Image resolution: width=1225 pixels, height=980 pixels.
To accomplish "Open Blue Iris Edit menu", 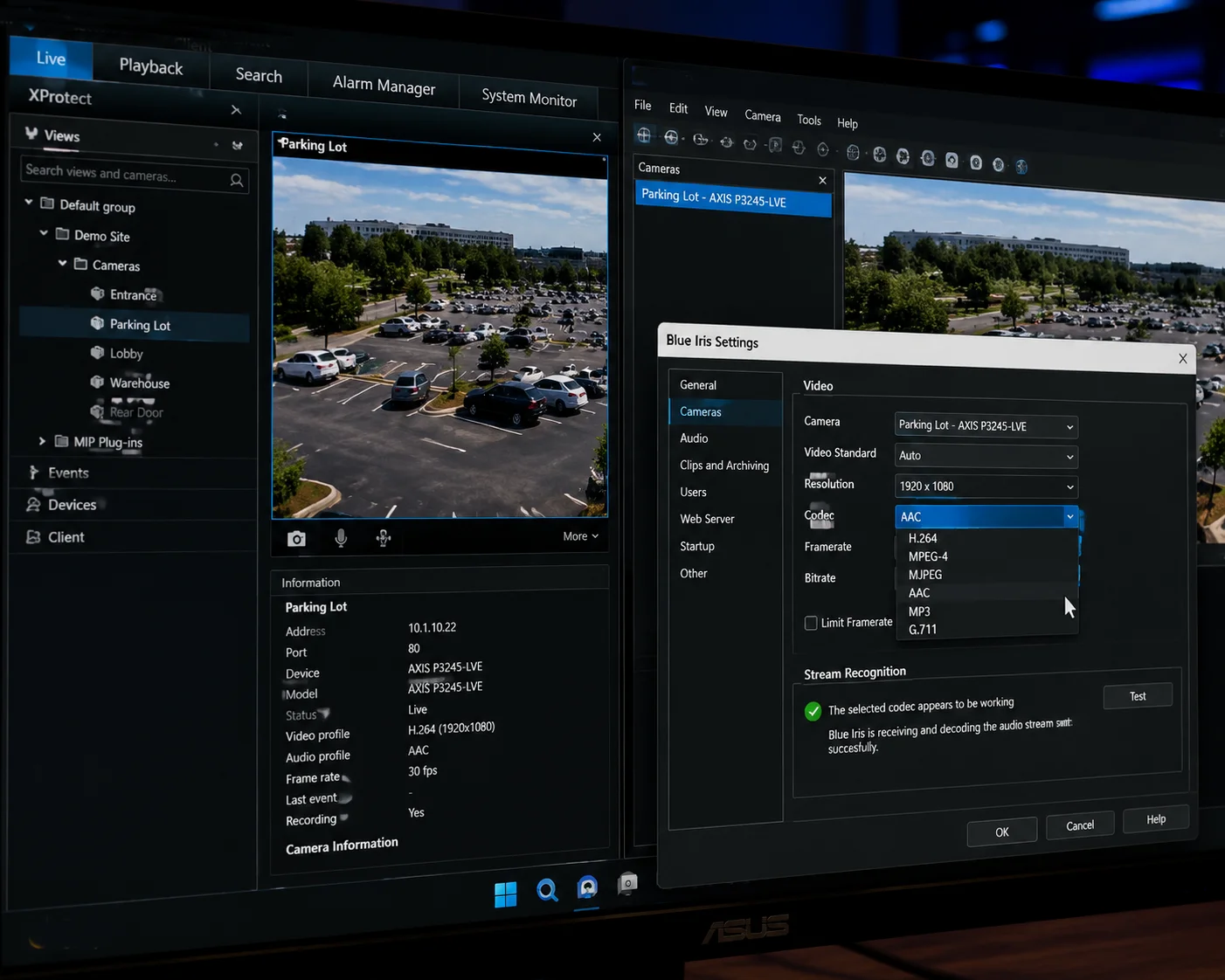I will [678, 107].
